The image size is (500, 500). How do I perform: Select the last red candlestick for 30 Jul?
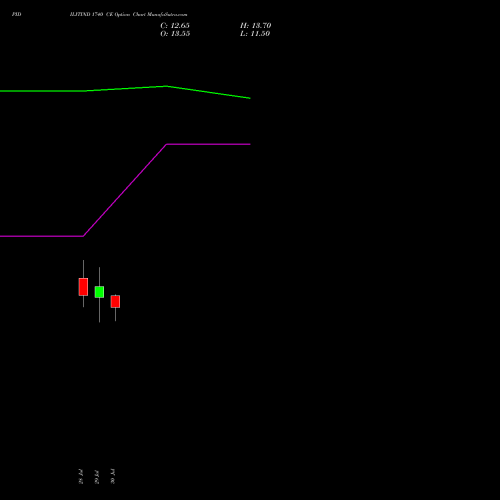pyautogui.click(x=115, y=301)
